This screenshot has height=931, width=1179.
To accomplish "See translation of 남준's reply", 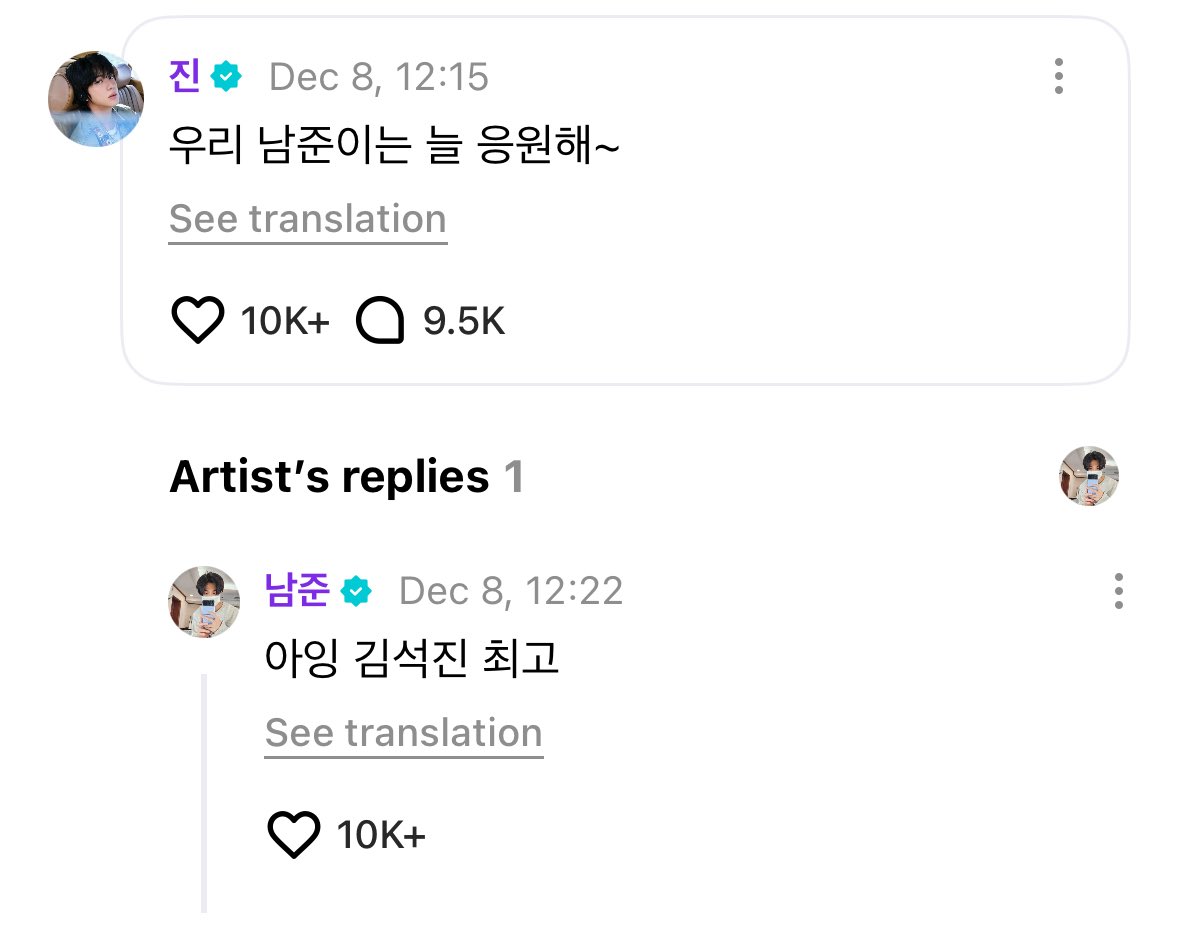I will [404, 734].
